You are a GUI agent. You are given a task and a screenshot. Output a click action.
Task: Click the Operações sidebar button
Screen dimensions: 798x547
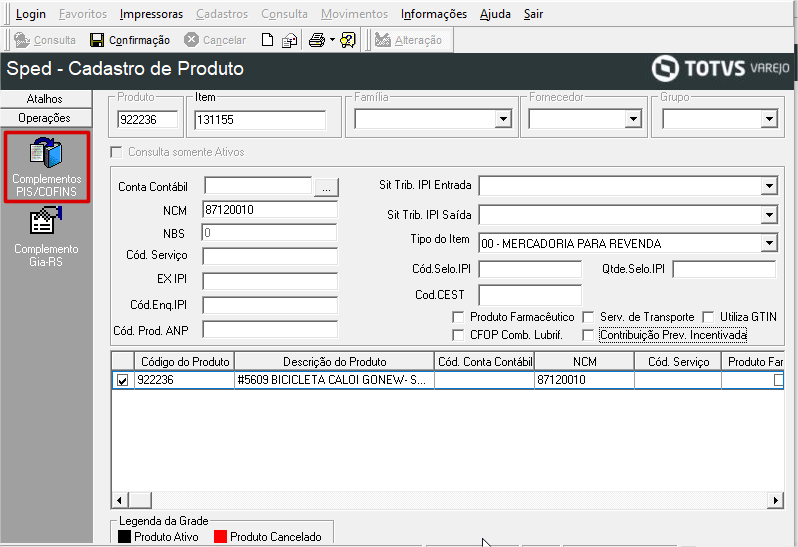(46, 118)
